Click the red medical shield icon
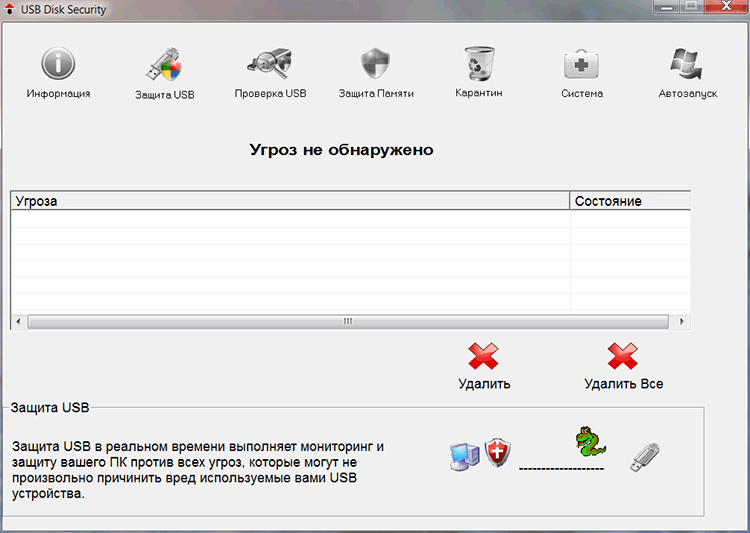Image resolution: width=750 pixels, height=533 pixels. tap(498, 452)
